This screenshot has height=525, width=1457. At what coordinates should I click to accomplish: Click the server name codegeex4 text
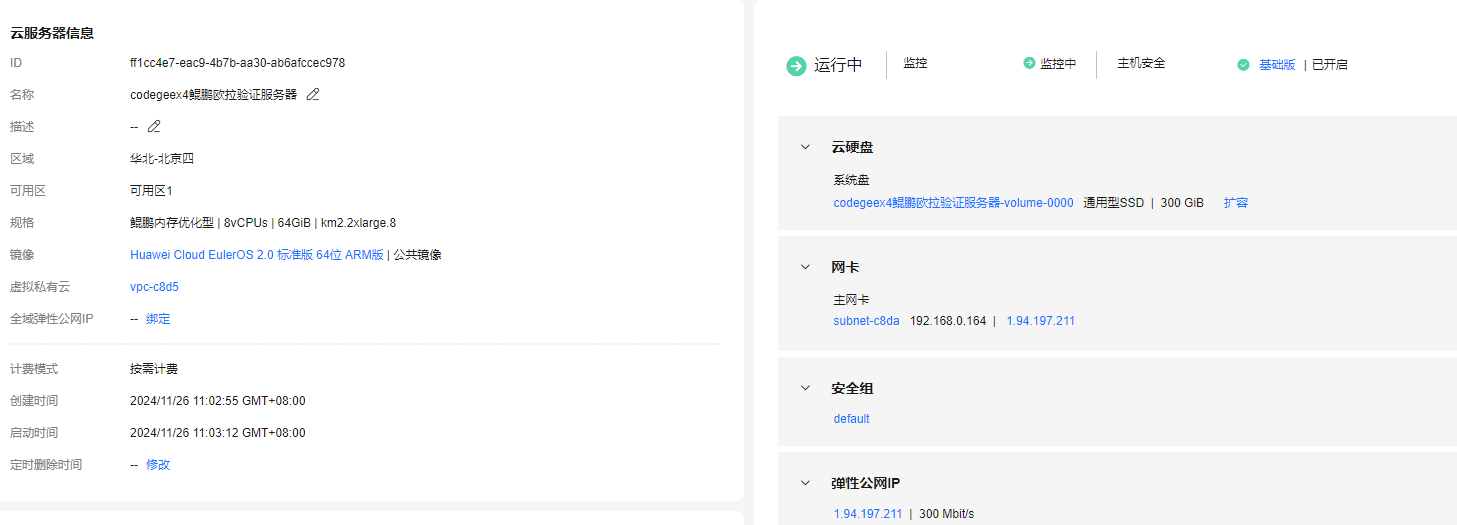(x=214, y=94)
